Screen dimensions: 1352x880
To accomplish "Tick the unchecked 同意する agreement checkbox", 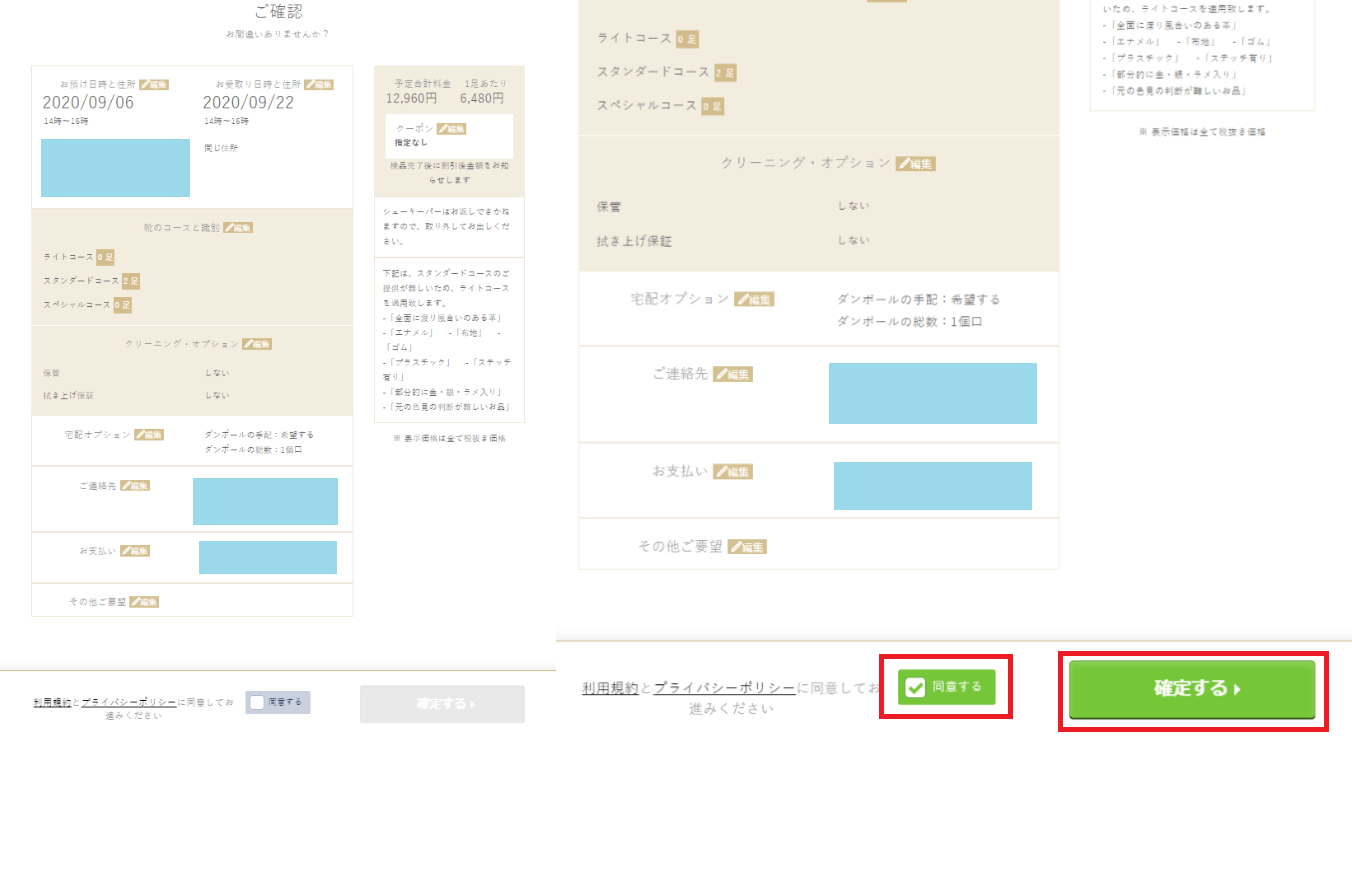I will [257, 702].
